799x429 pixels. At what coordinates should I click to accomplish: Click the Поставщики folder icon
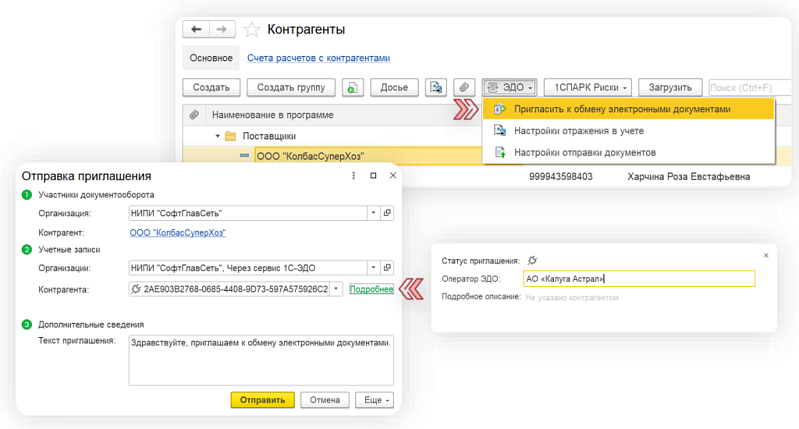point(231,136)
